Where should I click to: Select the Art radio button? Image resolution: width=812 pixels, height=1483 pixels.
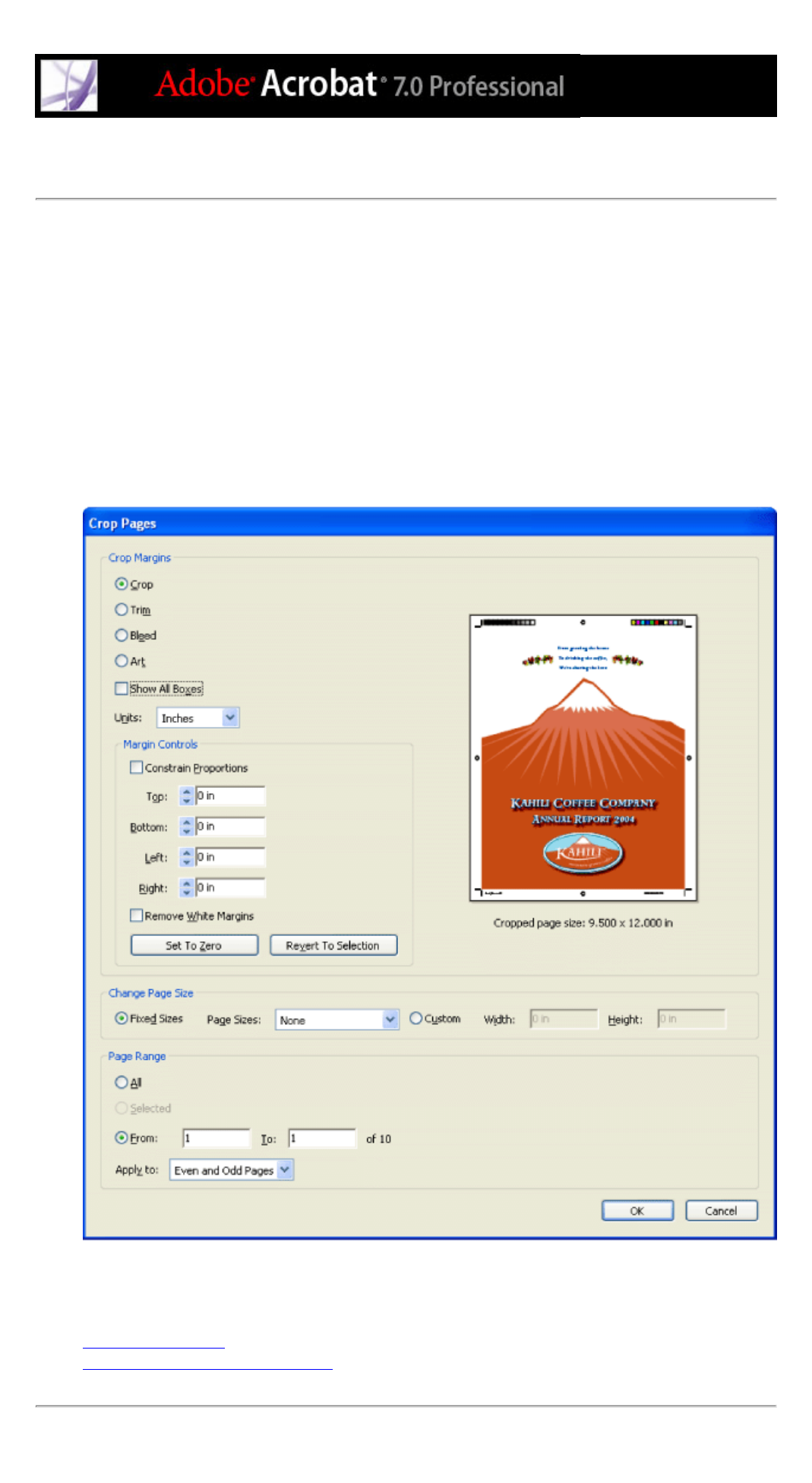point(122,661)
